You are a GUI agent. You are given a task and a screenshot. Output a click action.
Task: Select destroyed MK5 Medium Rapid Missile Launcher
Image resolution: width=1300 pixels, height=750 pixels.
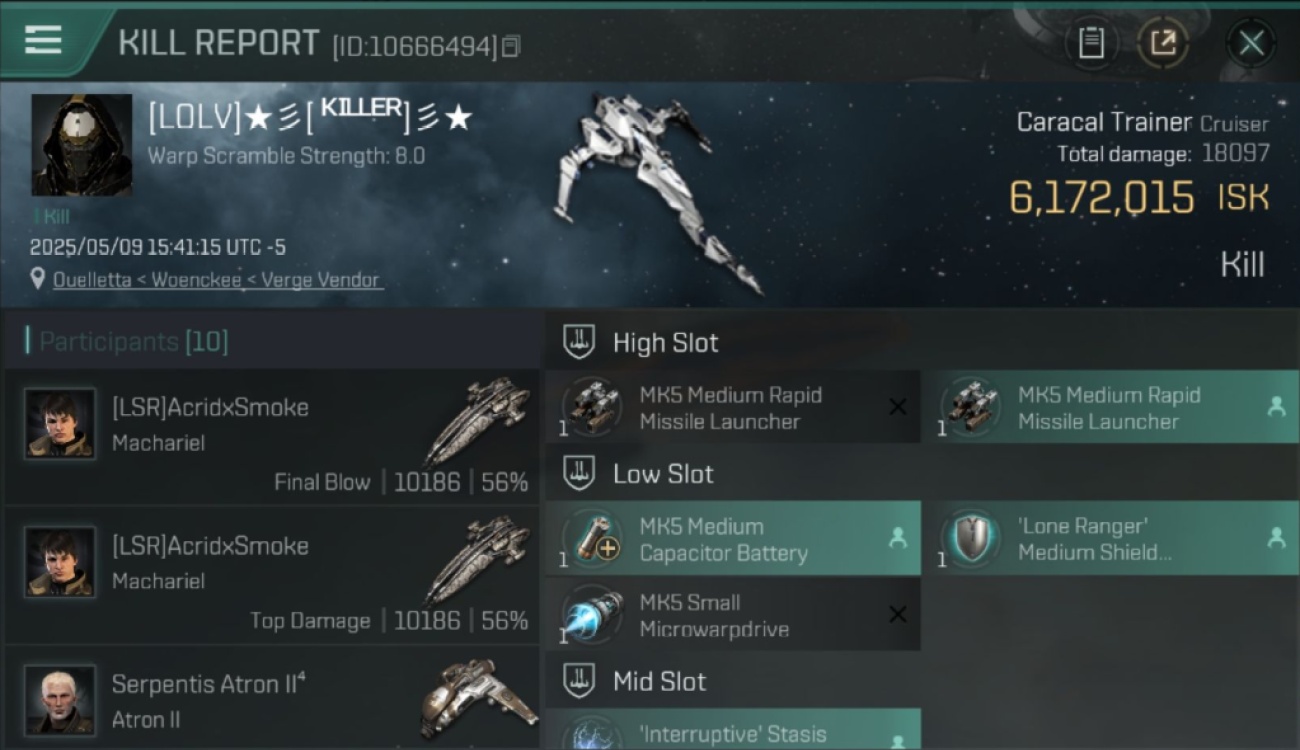pos(733,407)
